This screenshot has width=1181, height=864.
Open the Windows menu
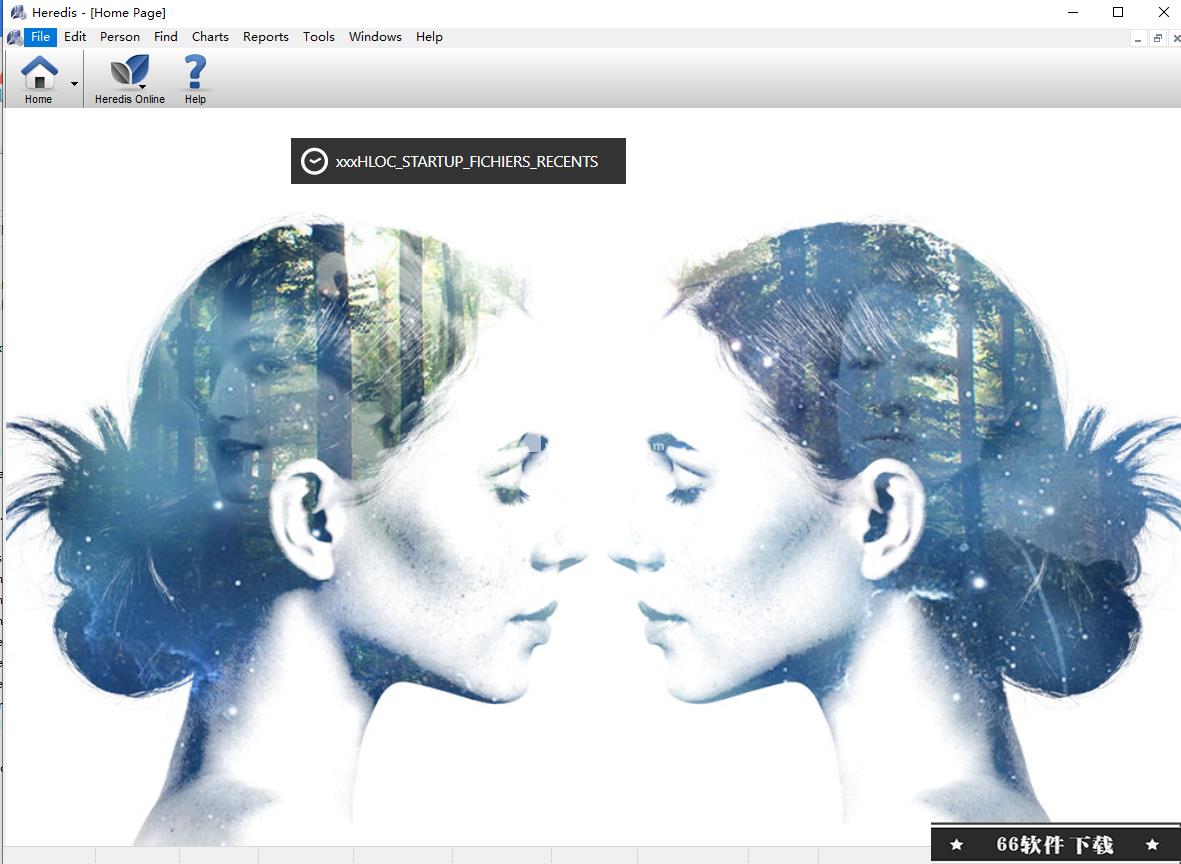tap(375, 37)
